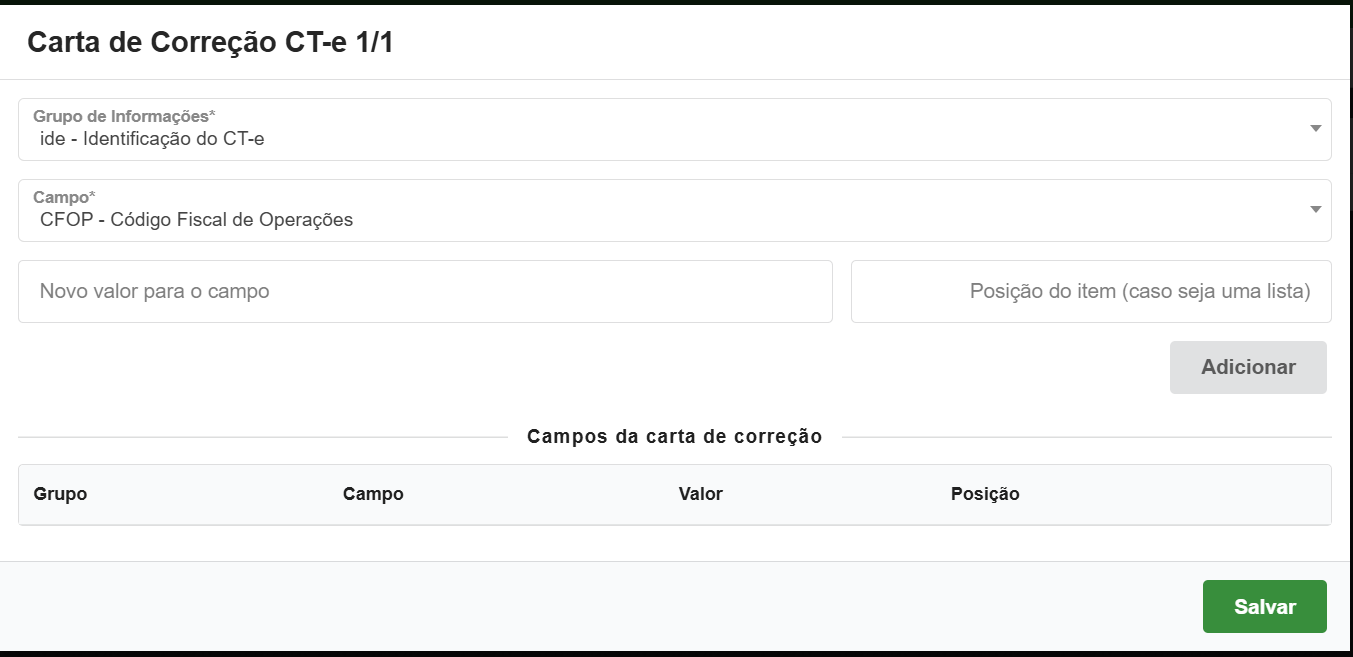Screen dimensions: 1353x657
Task: Click the Campo column header in table
Action: [x=373, y=494]
